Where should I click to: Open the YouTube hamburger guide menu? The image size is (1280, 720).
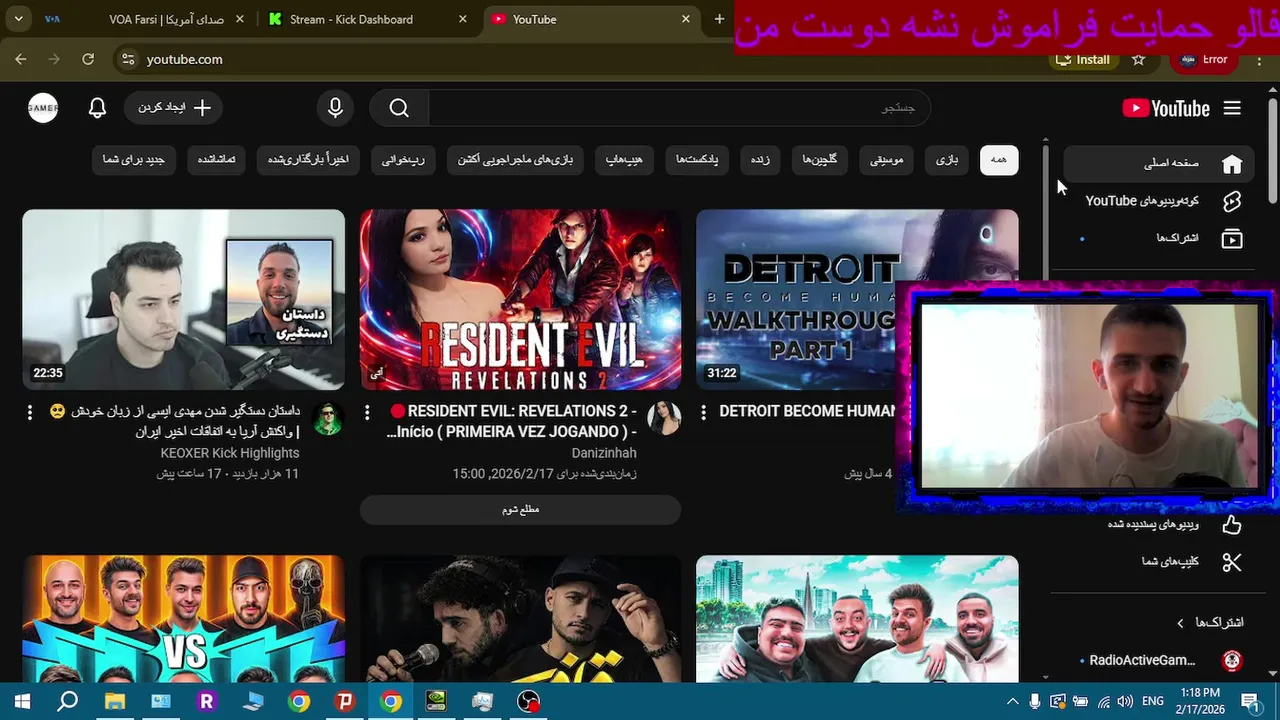point(1232,108)
